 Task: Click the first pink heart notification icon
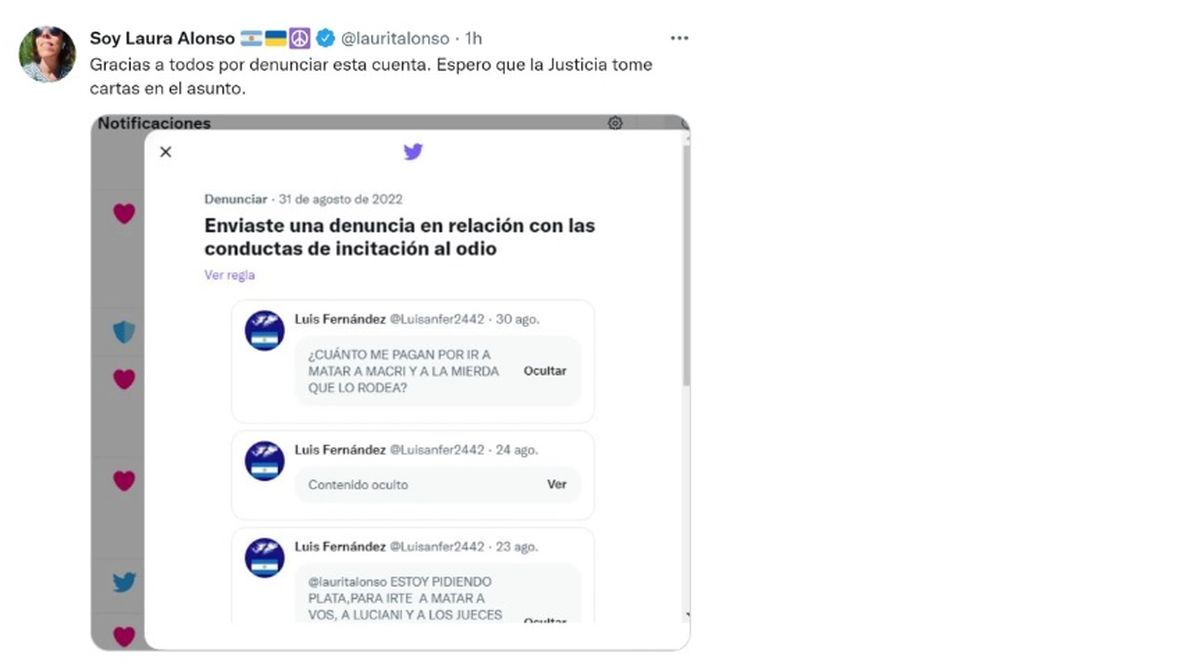(124, 213)
